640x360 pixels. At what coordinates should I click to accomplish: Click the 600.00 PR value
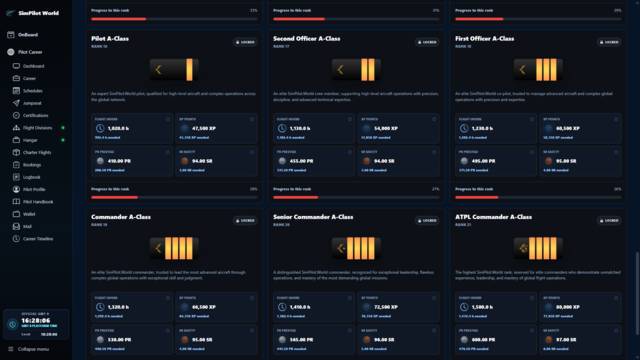483,340
